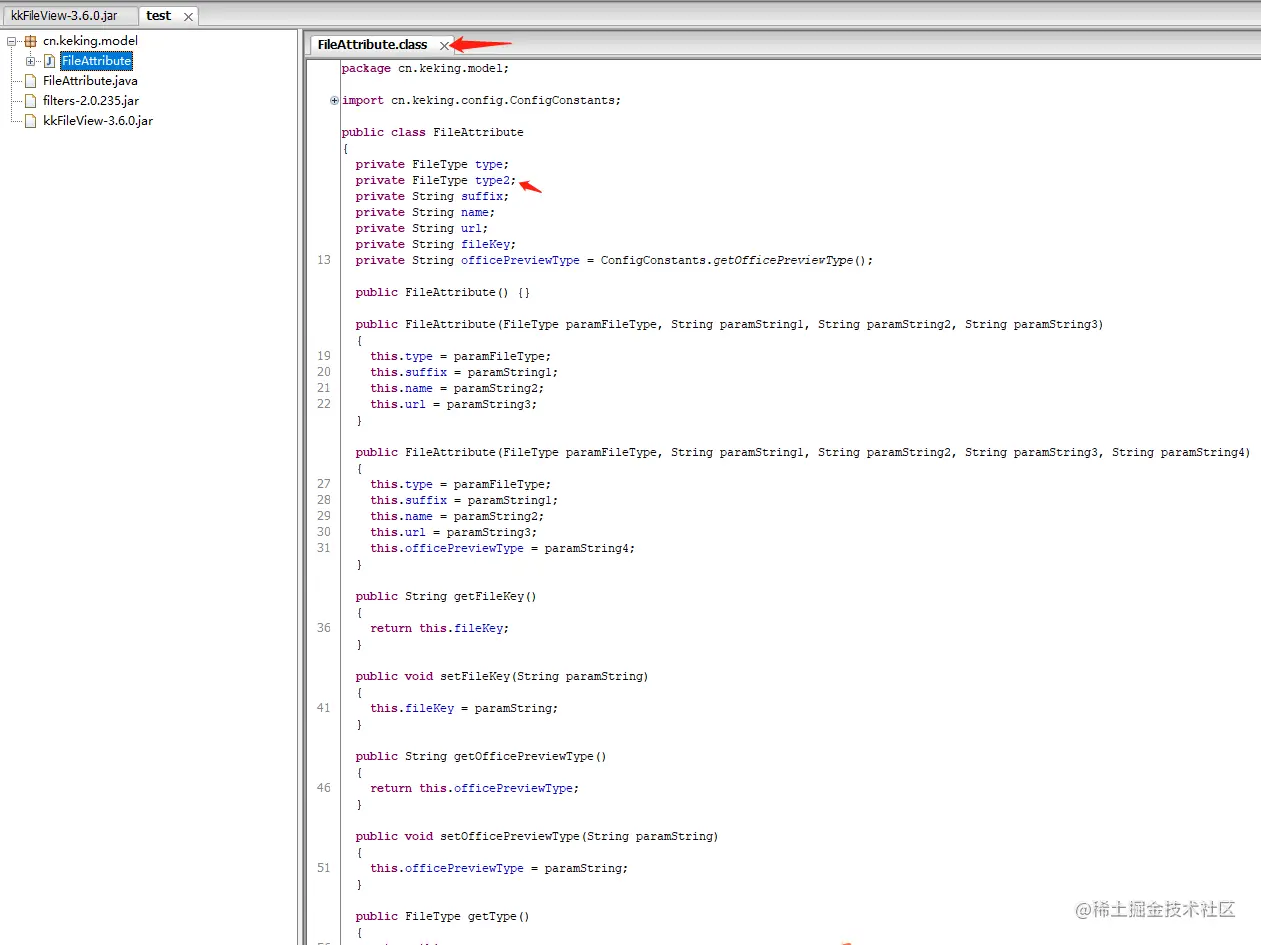Expand the collapsed import statements
The width and height of the screenshot is (1261, 945).
pyautogui.click(x=334, y=100)
